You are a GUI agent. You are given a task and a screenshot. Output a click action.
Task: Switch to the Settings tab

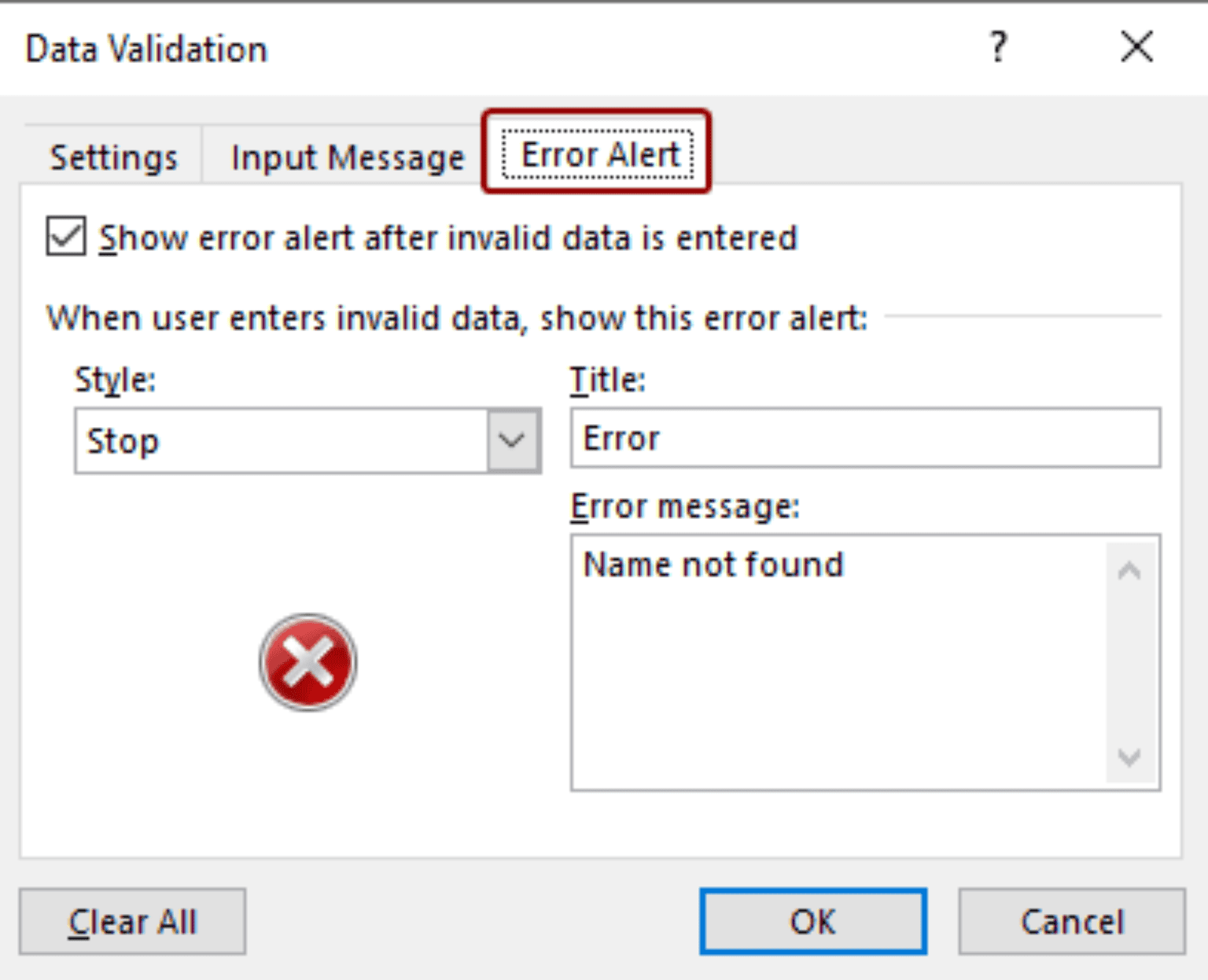click(113, 157)
